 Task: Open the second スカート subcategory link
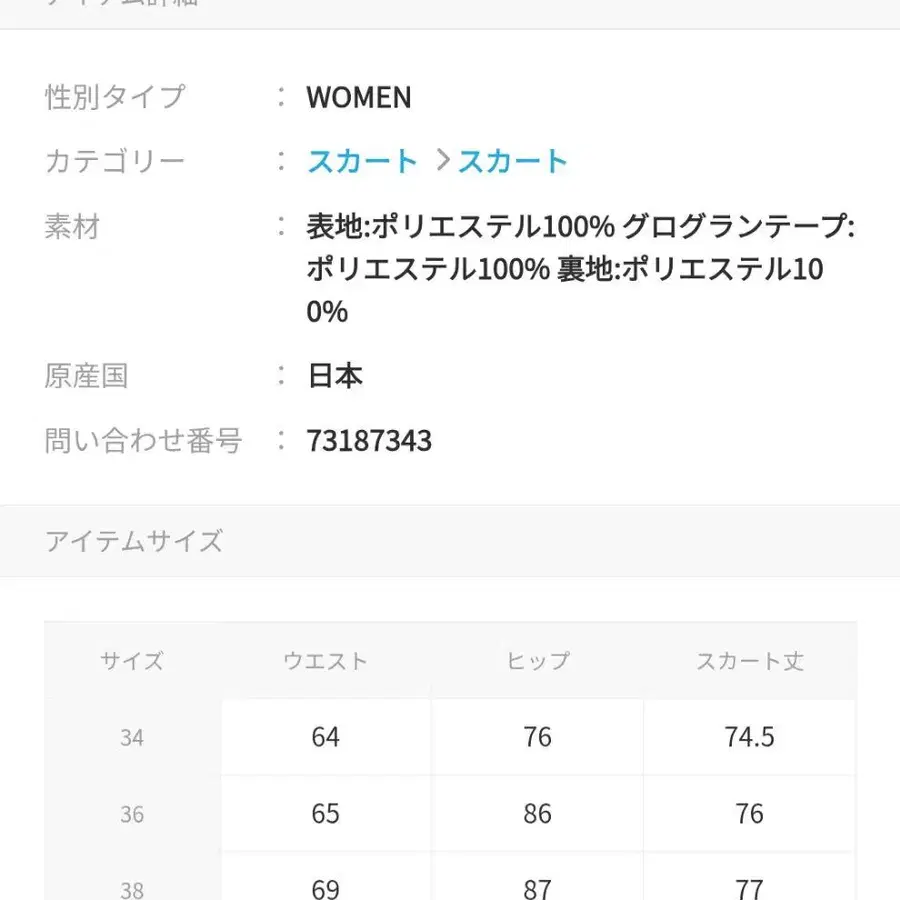point(513,160)
